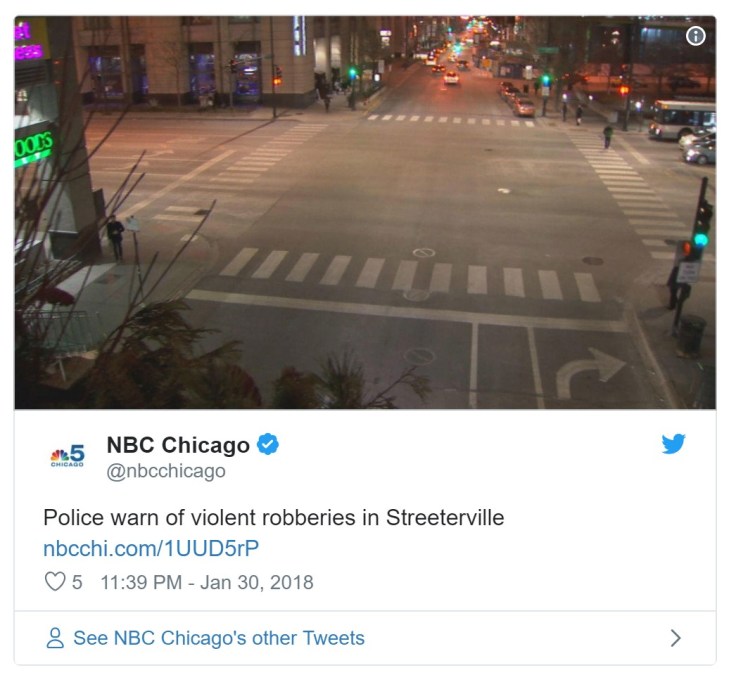Click the pedestrian on left sidewalk

115,237
